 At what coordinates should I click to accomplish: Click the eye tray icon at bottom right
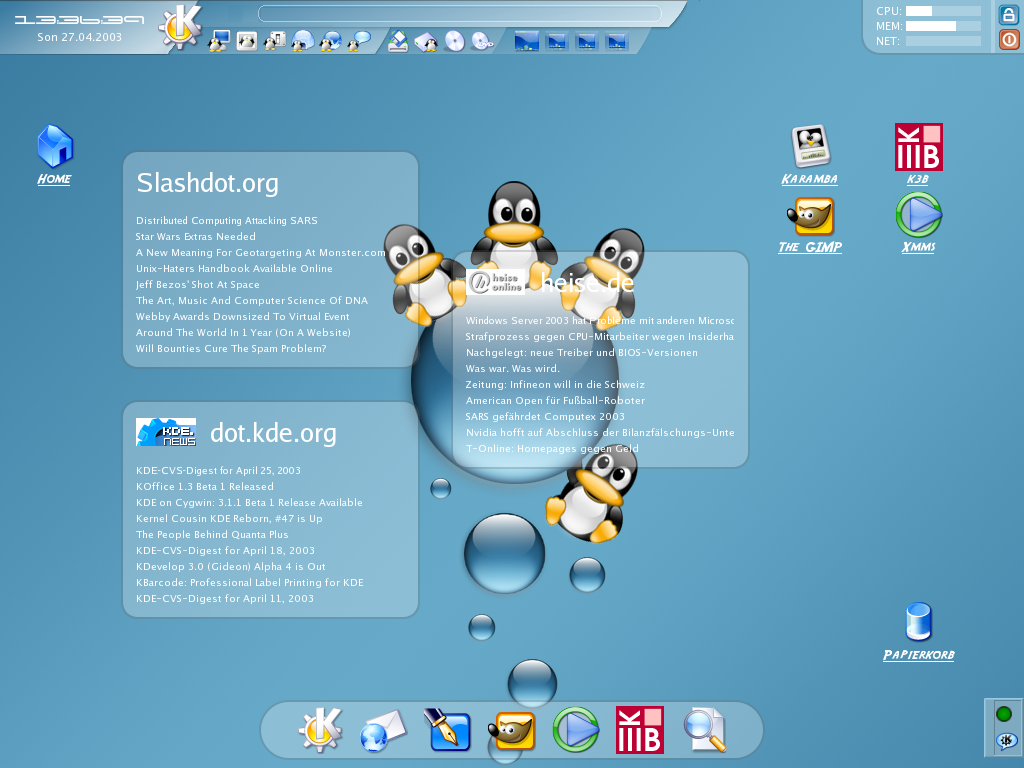click(1005, 741)
